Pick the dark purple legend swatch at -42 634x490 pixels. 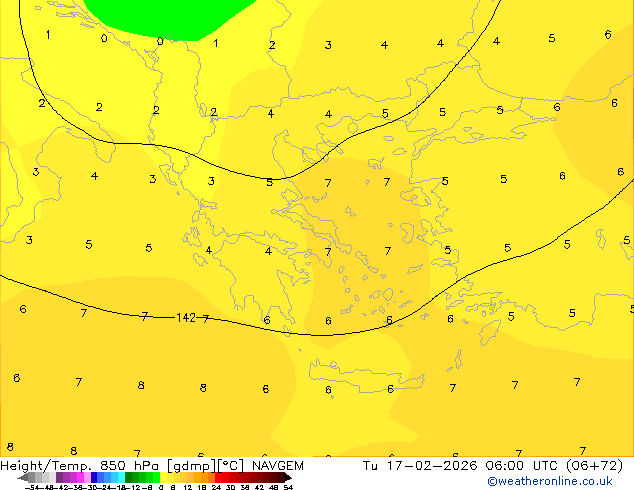click(x=59, y=477)
